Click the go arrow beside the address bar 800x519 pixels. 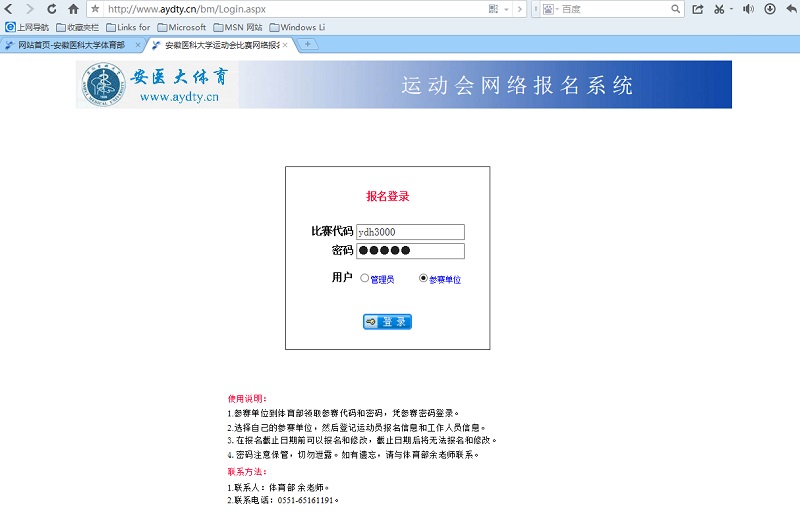[519, 9]
